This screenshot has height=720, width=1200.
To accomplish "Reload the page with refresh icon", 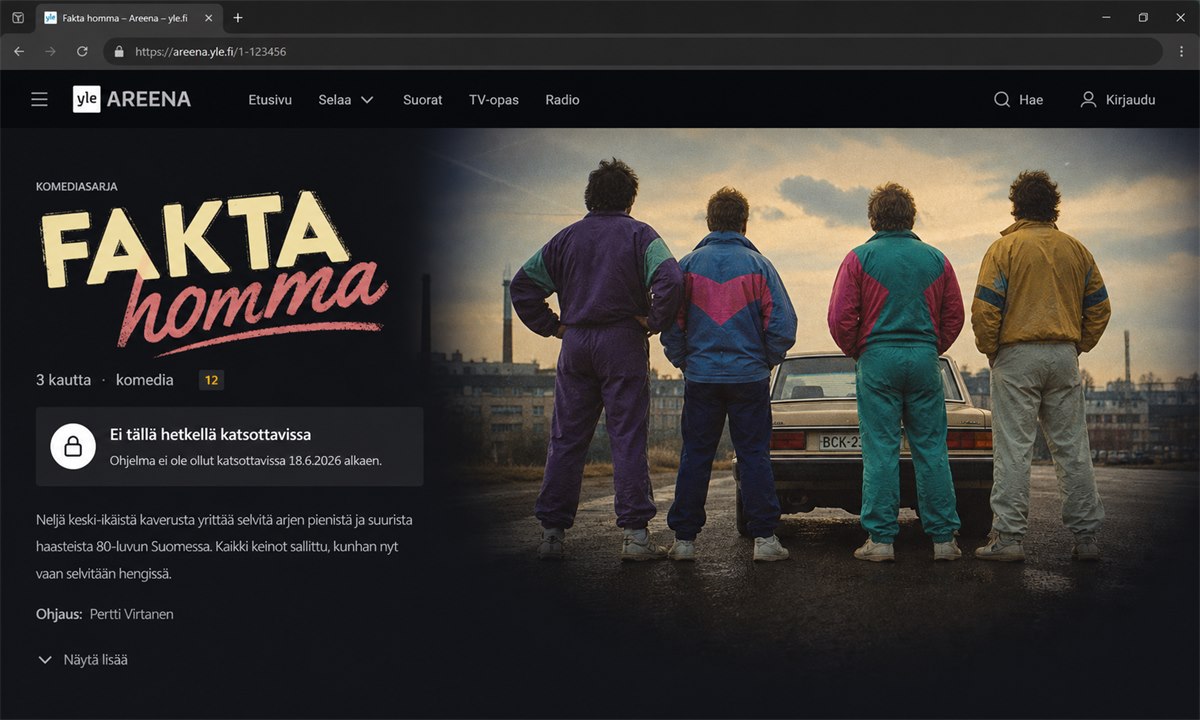I will (82, 51).
